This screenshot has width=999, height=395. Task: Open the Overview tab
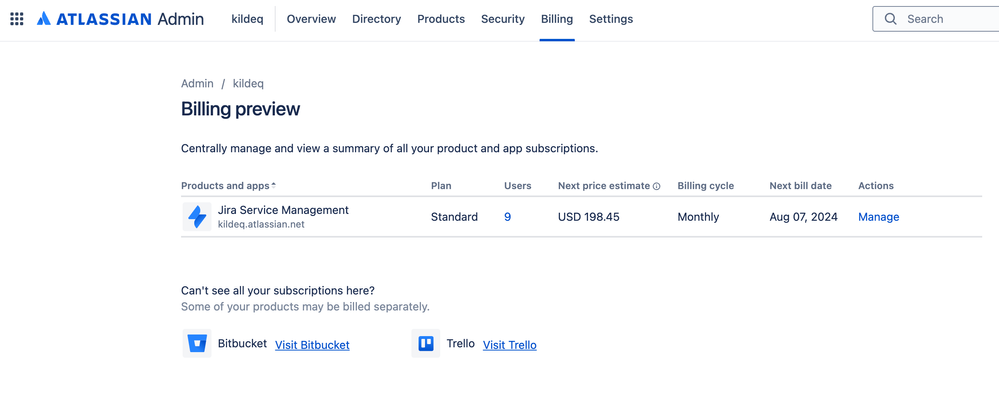311,19
